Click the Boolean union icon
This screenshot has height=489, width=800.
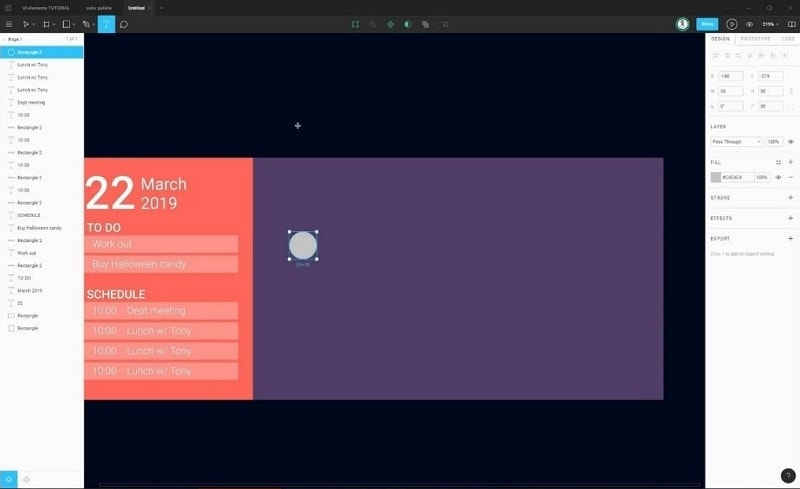[x=426, y=24]
